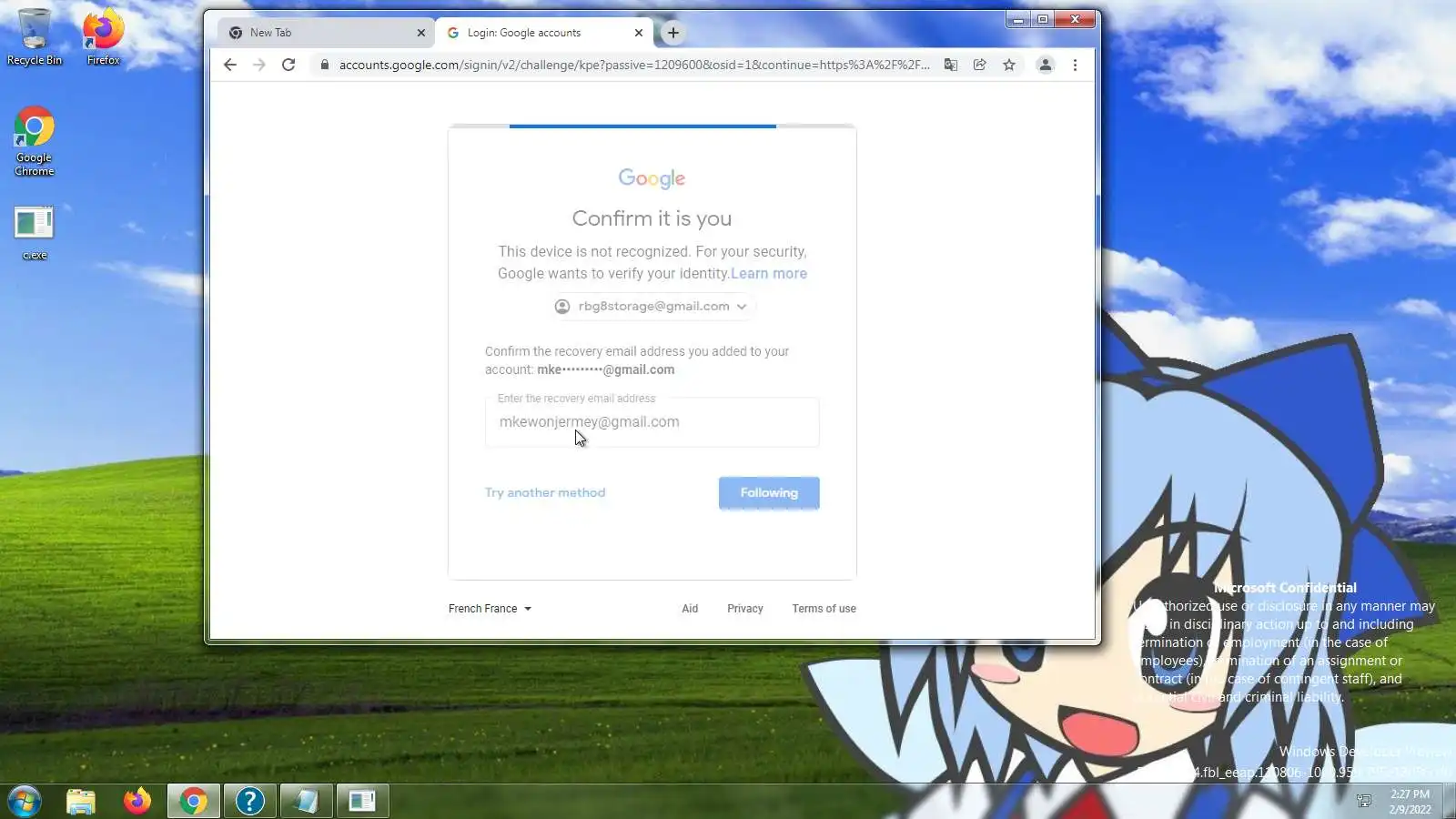Viewport: 1456px width, 819px height.
Task: Click the Share this page icon
Action: tap(980, 65)
